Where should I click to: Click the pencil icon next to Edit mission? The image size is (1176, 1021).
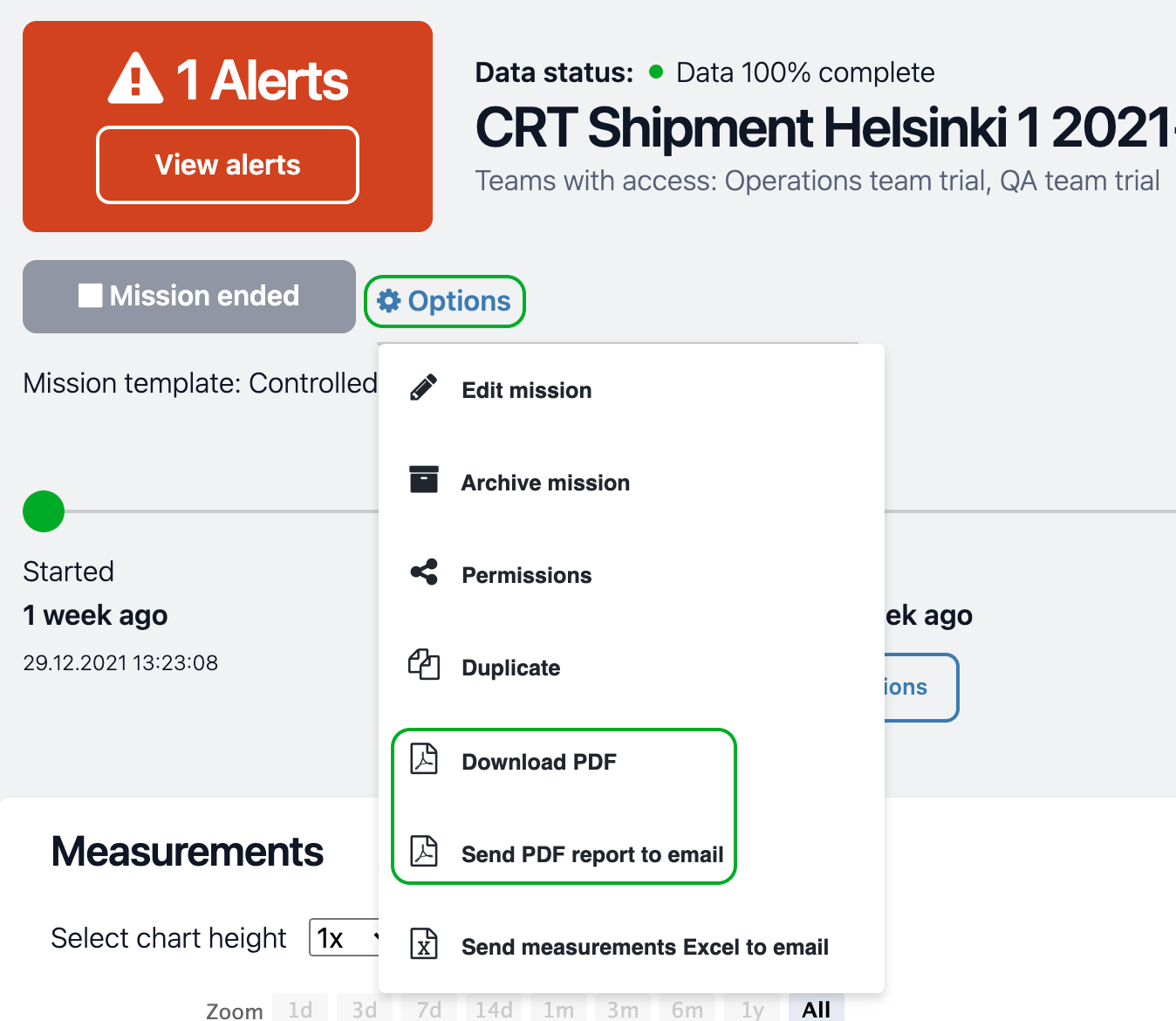pyautogui.click(x=423, y=388)
